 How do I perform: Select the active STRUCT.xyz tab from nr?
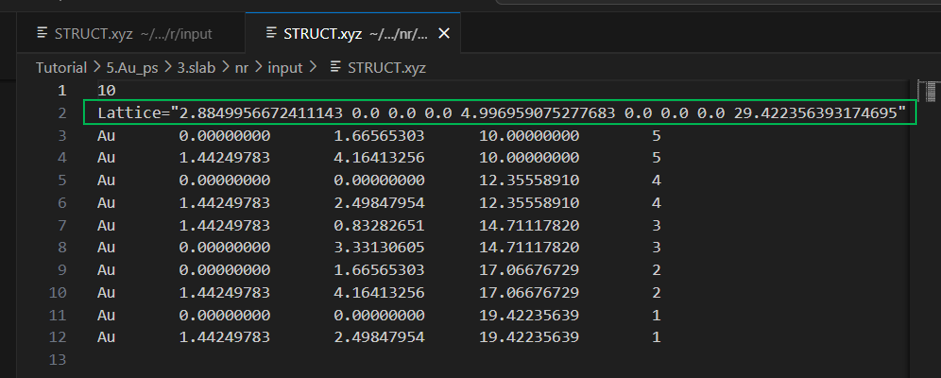353,34
